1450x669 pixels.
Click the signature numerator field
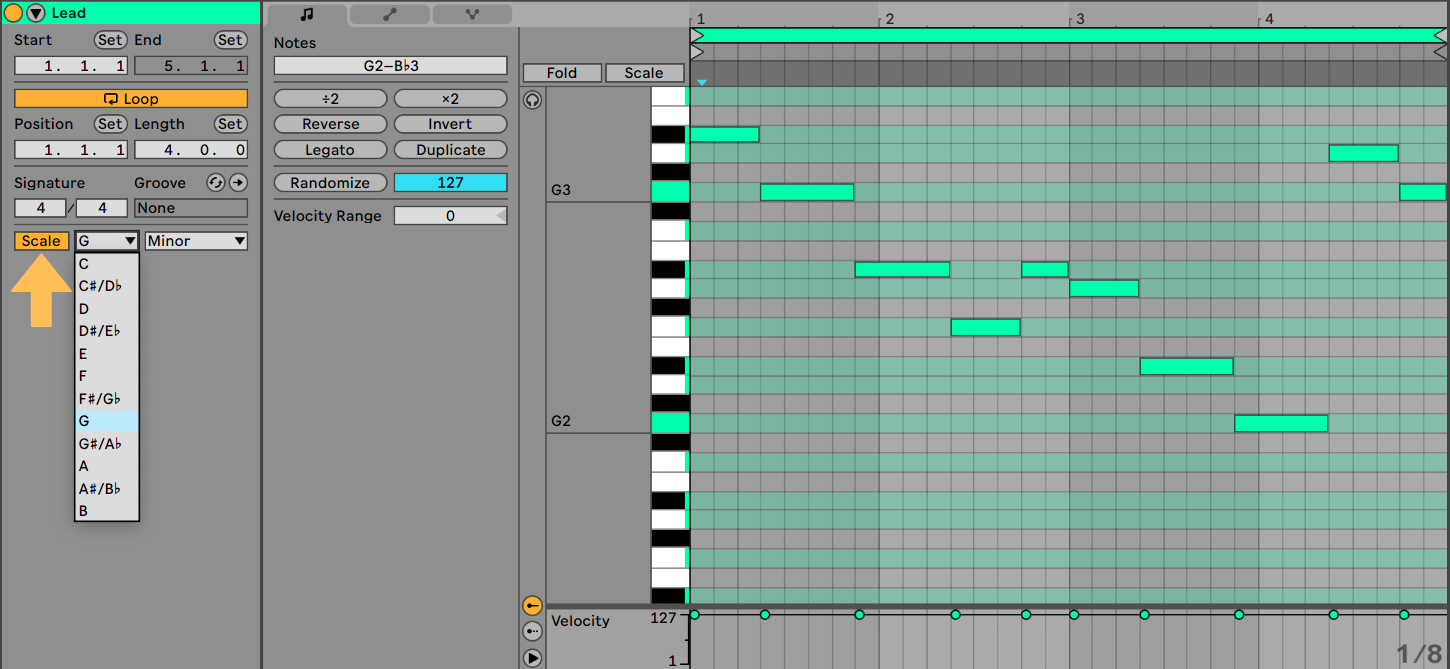[x=40, y=208]
